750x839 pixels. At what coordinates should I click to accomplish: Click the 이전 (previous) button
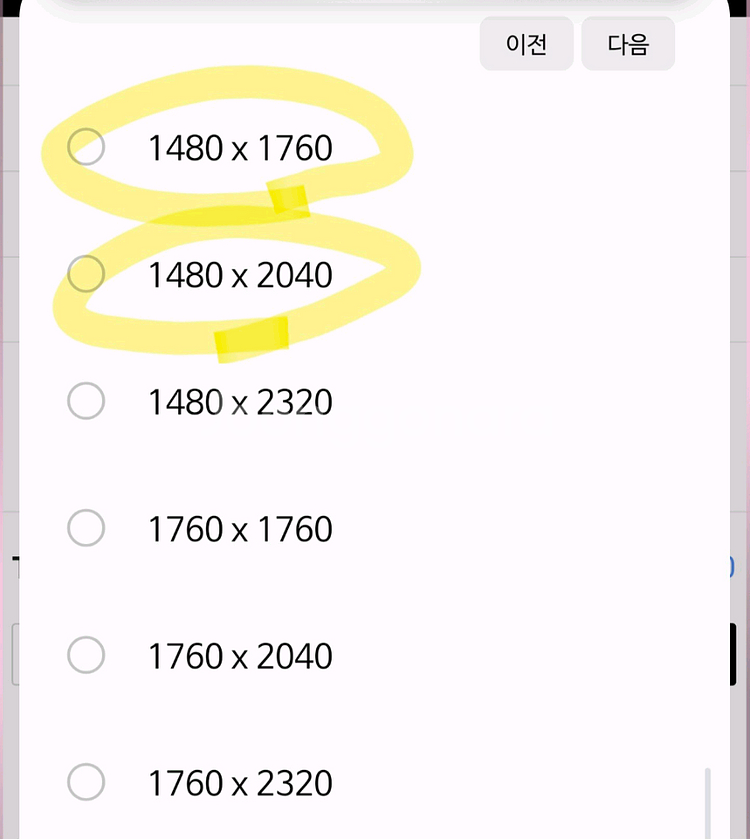coord(526,43)
